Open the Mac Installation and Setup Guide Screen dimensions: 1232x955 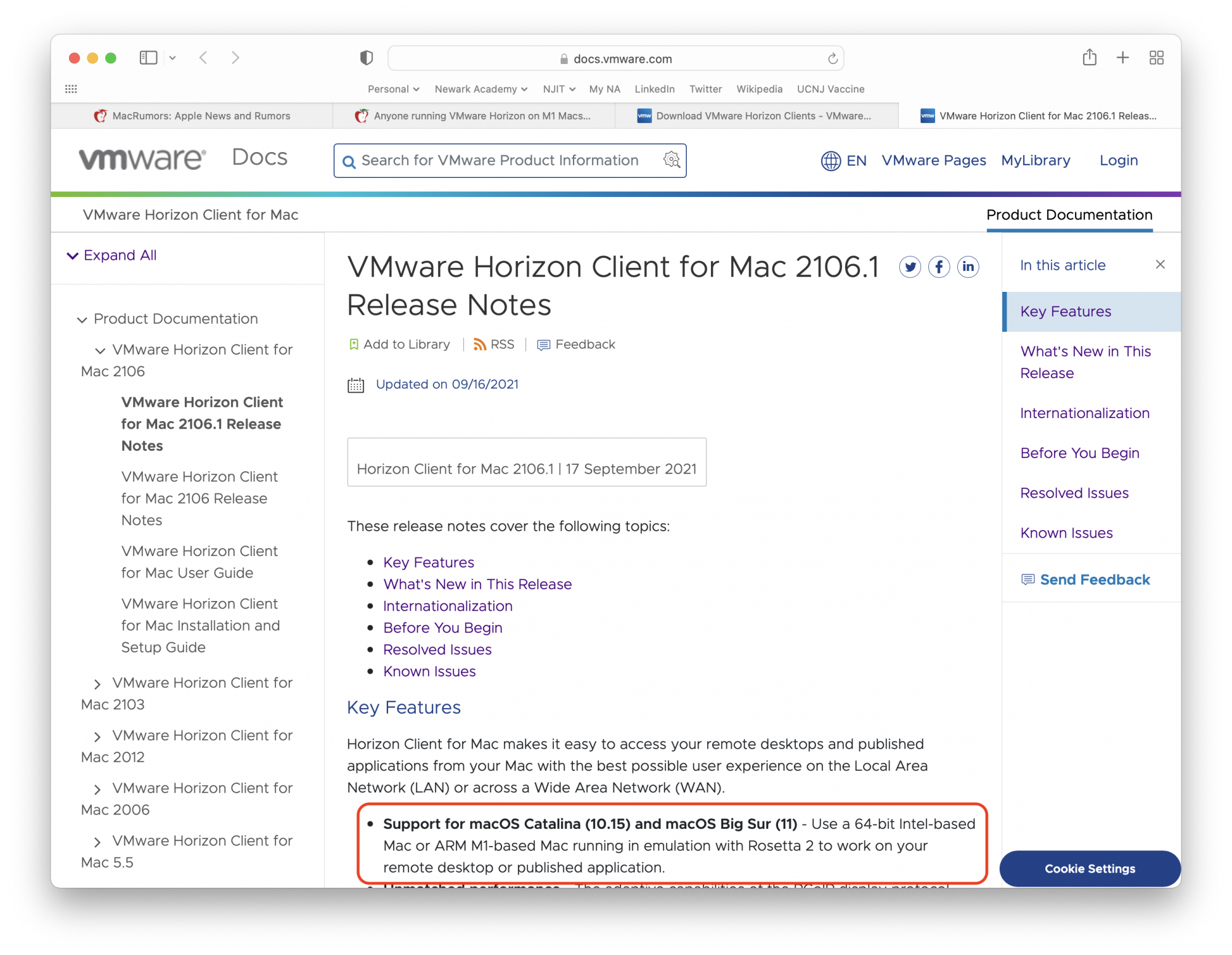[201, 626]
